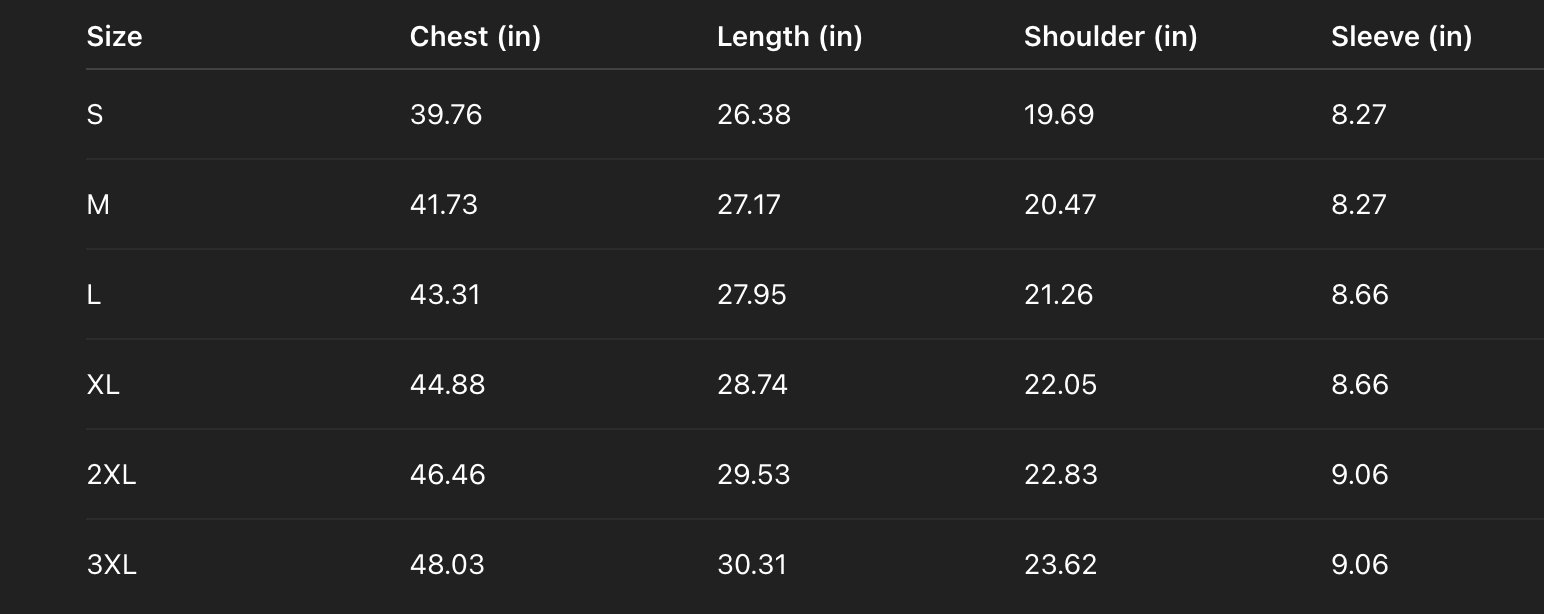Click the Size column header
The image size is (1544, 614).
(x=114, y=37)
